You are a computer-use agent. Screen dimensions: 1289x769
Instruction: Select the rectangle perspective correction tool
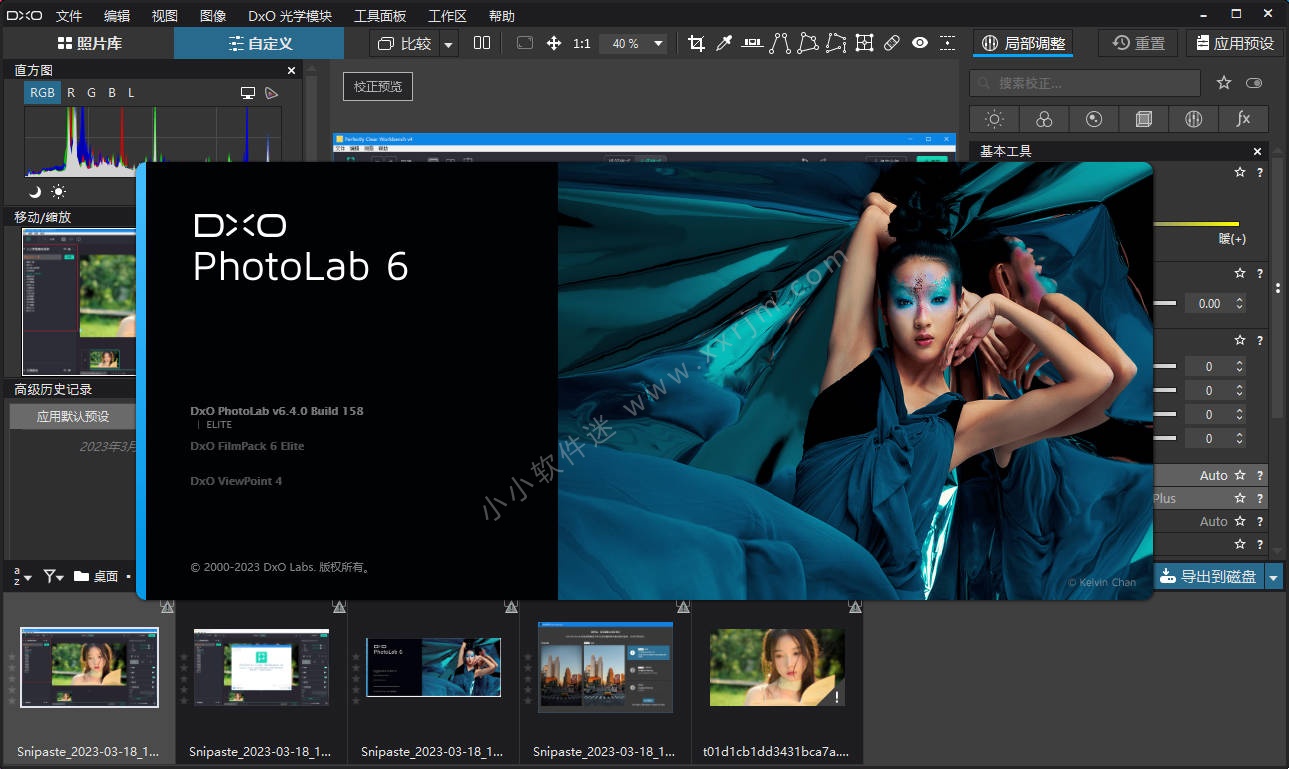click(x=808, y=43)
